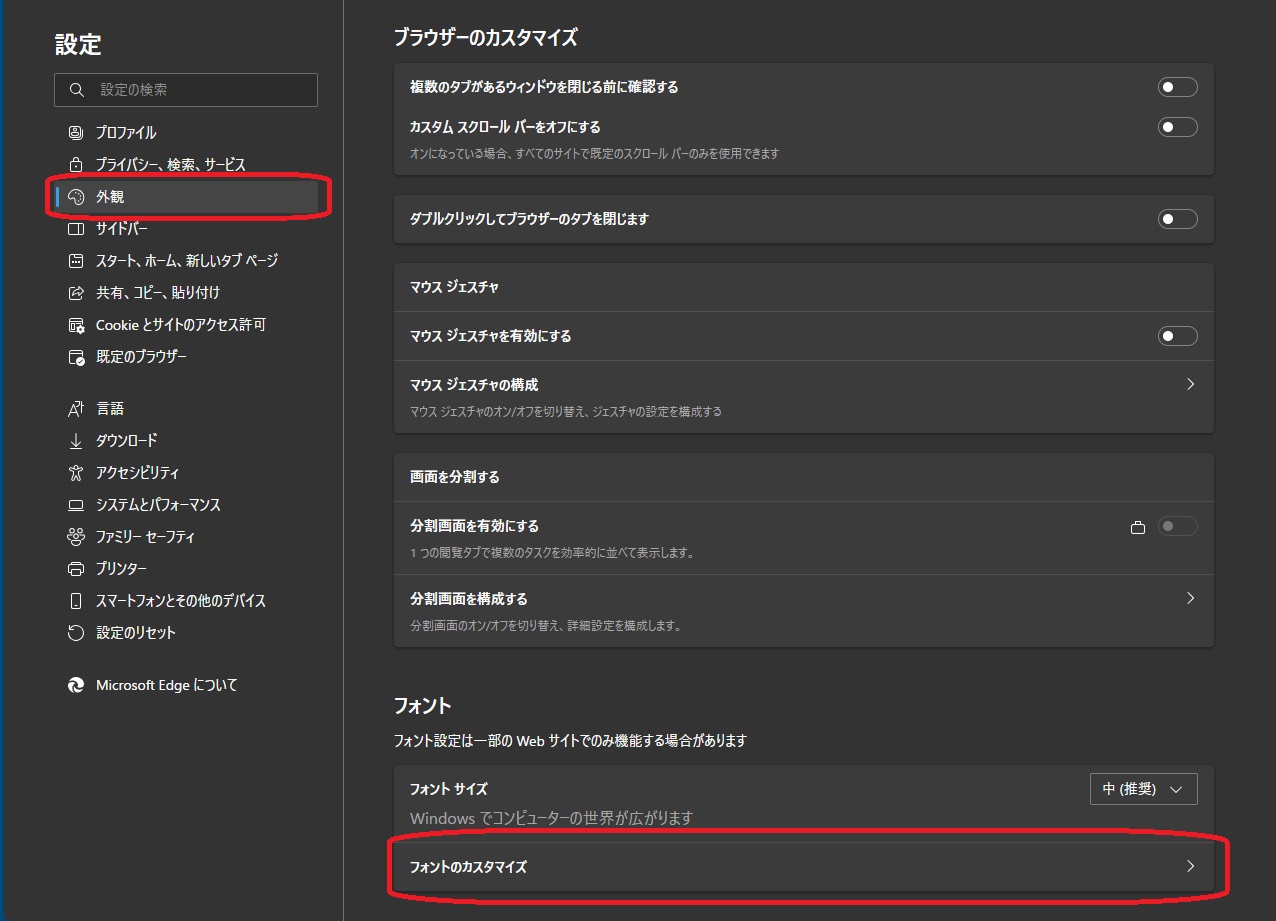
Task: Click the Windows でコンピューターの世界が広がります preview text
Action: pyautogui.click(x=551, y=818)
